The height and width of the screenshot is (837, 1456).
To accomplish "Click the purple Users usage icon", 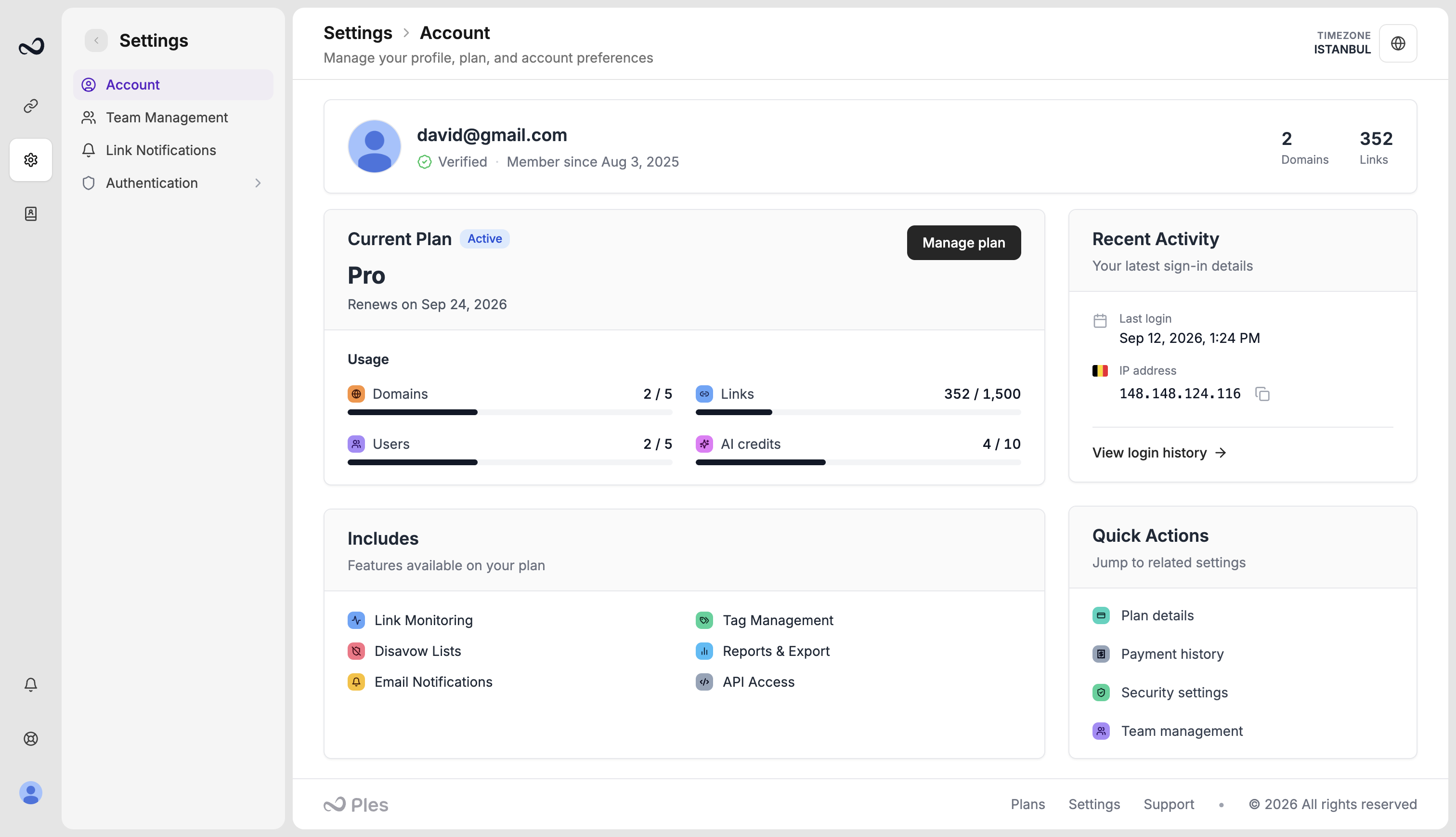I will pos(356,444).
